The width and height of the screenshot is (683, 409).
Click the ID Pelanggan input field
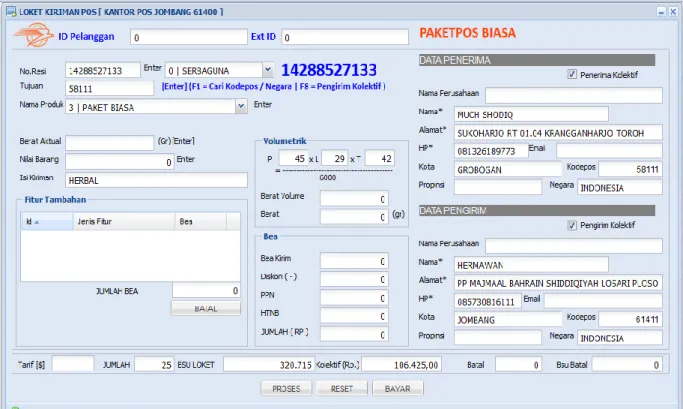click(189, 37)
